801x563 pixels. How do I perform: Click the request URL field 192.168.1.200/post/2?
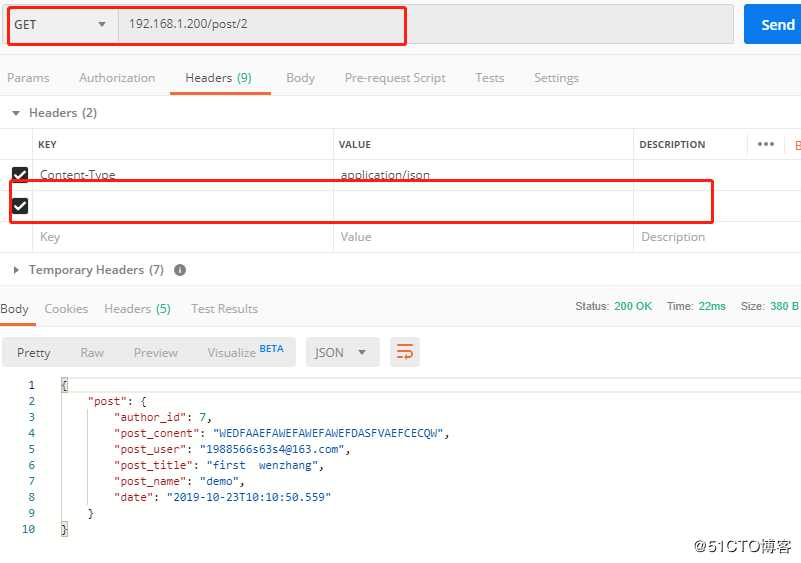click(x=426, y=24)
